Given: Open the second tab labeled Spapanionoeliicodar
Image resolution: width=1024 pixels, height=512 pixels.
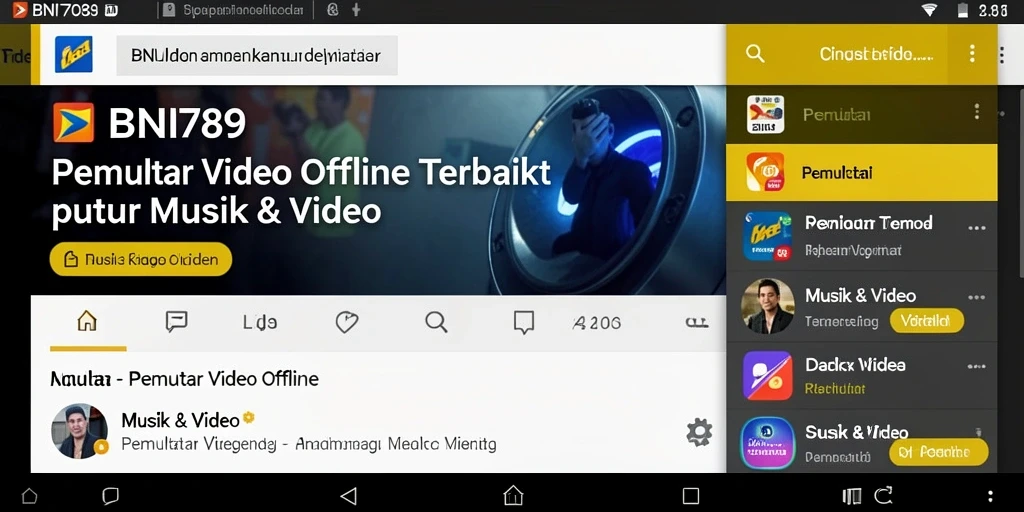Looking at the screenshot, I should [234, 10].
